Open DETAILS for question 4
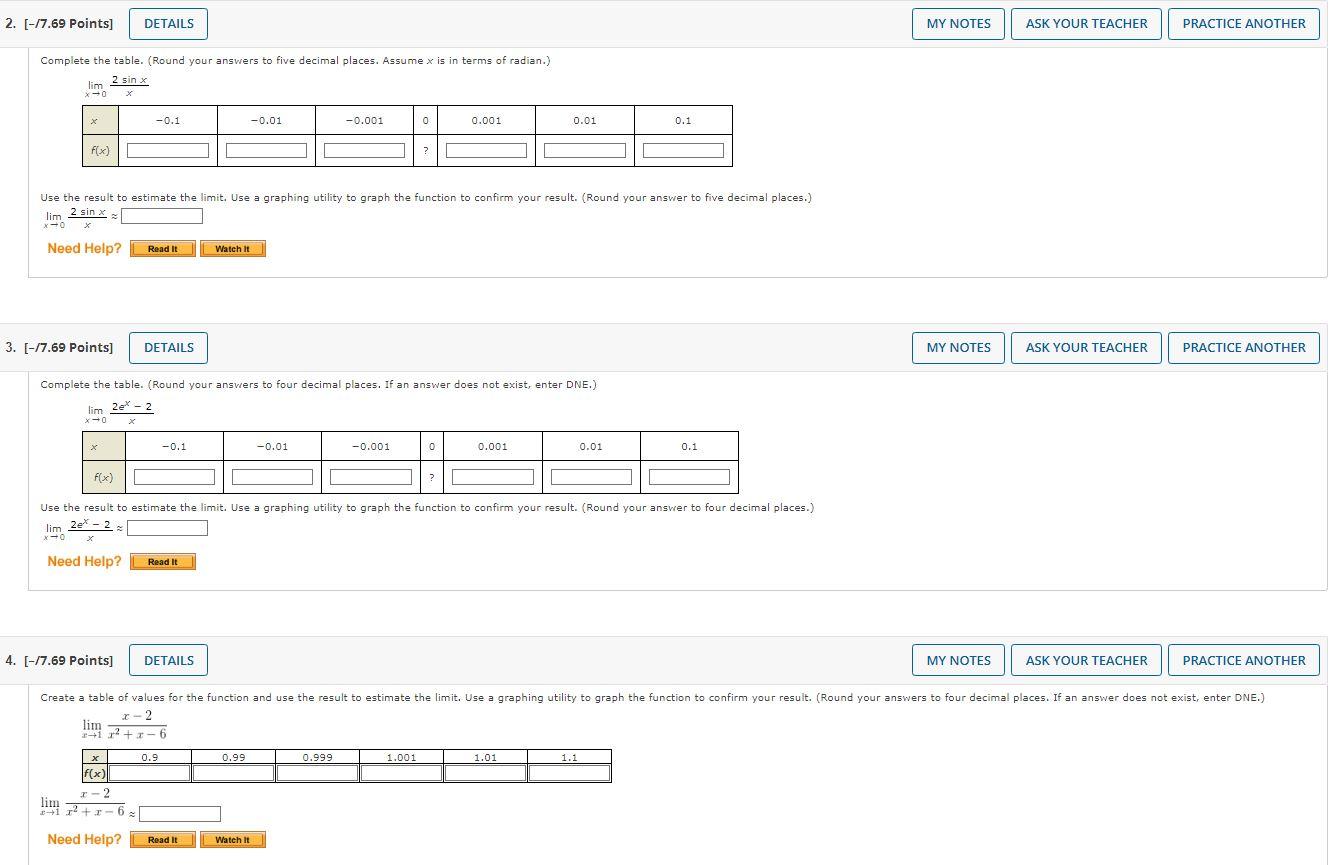 tap(167, 659)
